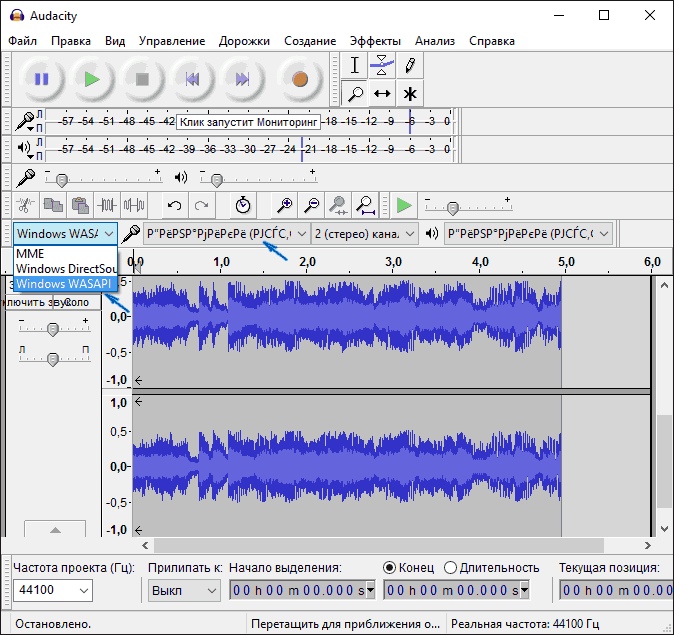Image resolution: width=674 pixels, height=635 pixels.
Task: Select the Envelope tool
Action: (x=382, y=66)
